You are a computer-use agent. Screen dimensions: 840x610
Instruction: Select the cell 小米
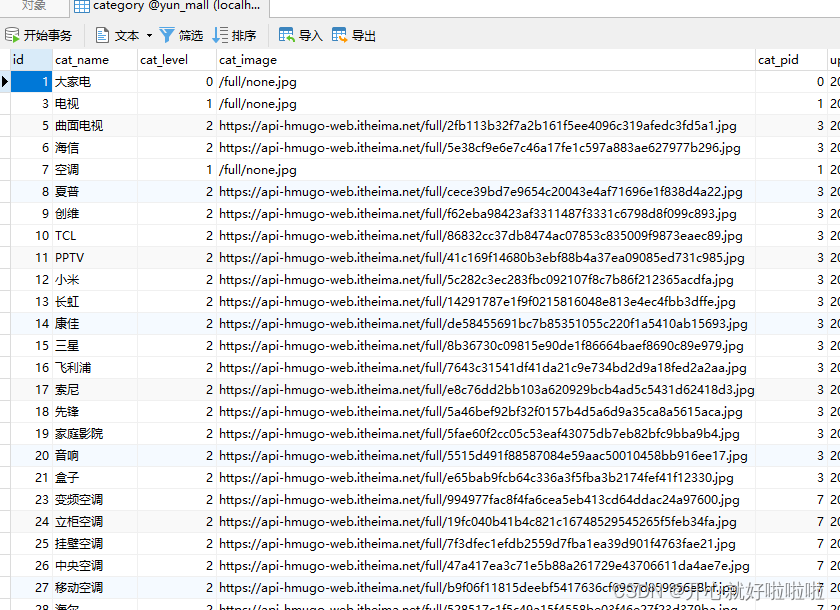pos(95,280)
